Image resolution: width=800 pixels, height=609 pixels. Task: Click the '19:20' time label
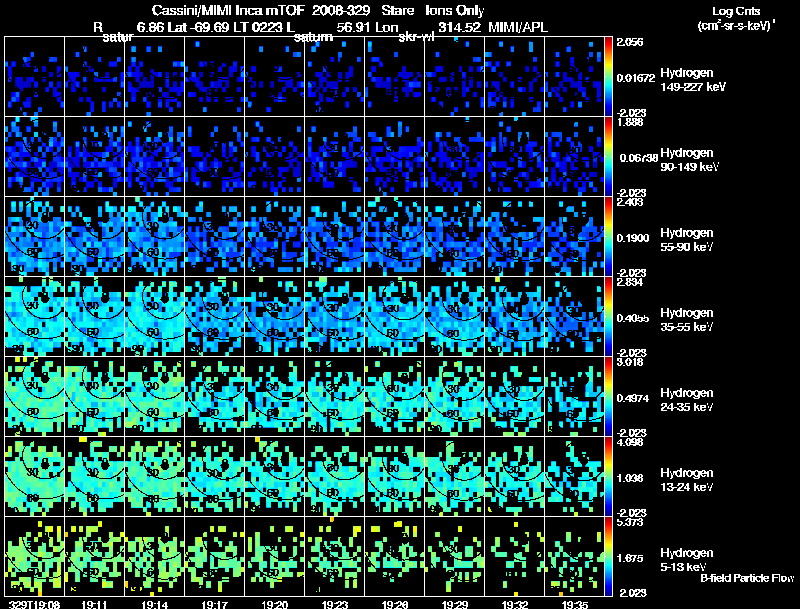(x=274, y=605)
